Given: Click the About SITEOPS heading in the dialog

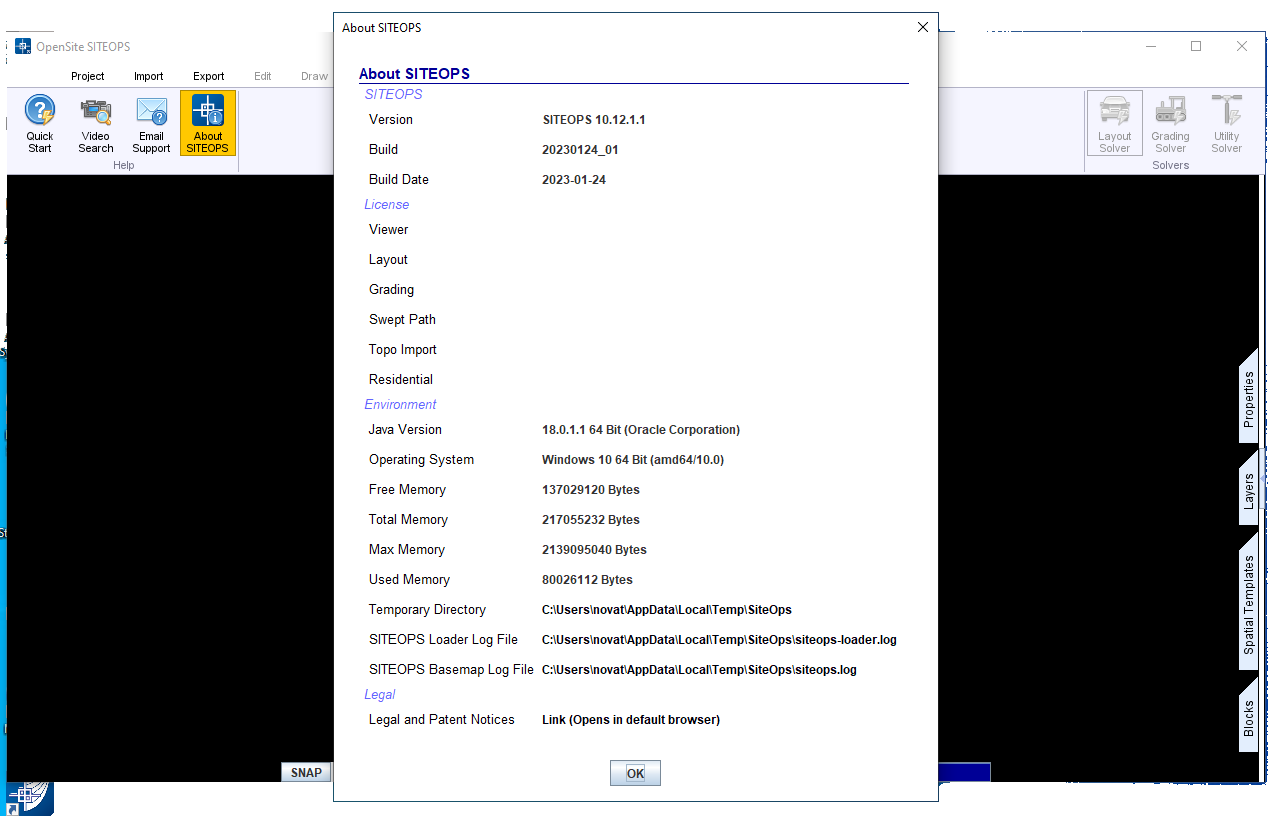Looking at the screenshot, I should pyautogui.click(x=414, y=74).
